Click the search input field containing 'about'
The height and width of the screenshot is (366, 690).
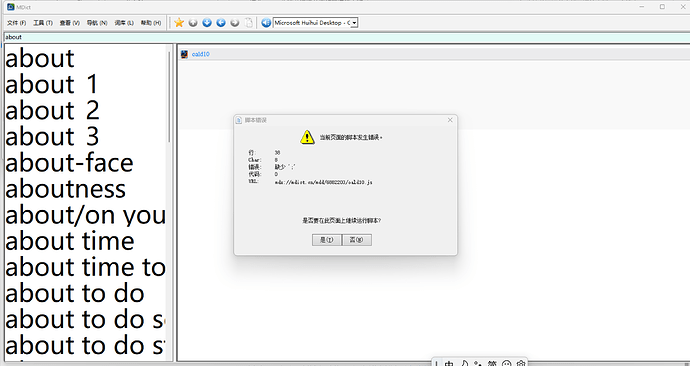coord(345,37)
